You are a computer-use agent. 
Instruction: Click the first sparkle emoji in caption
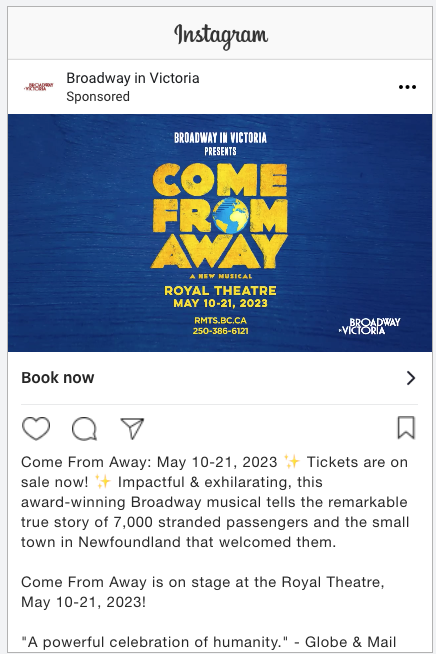pyautogui.click(x=292, y=462)
